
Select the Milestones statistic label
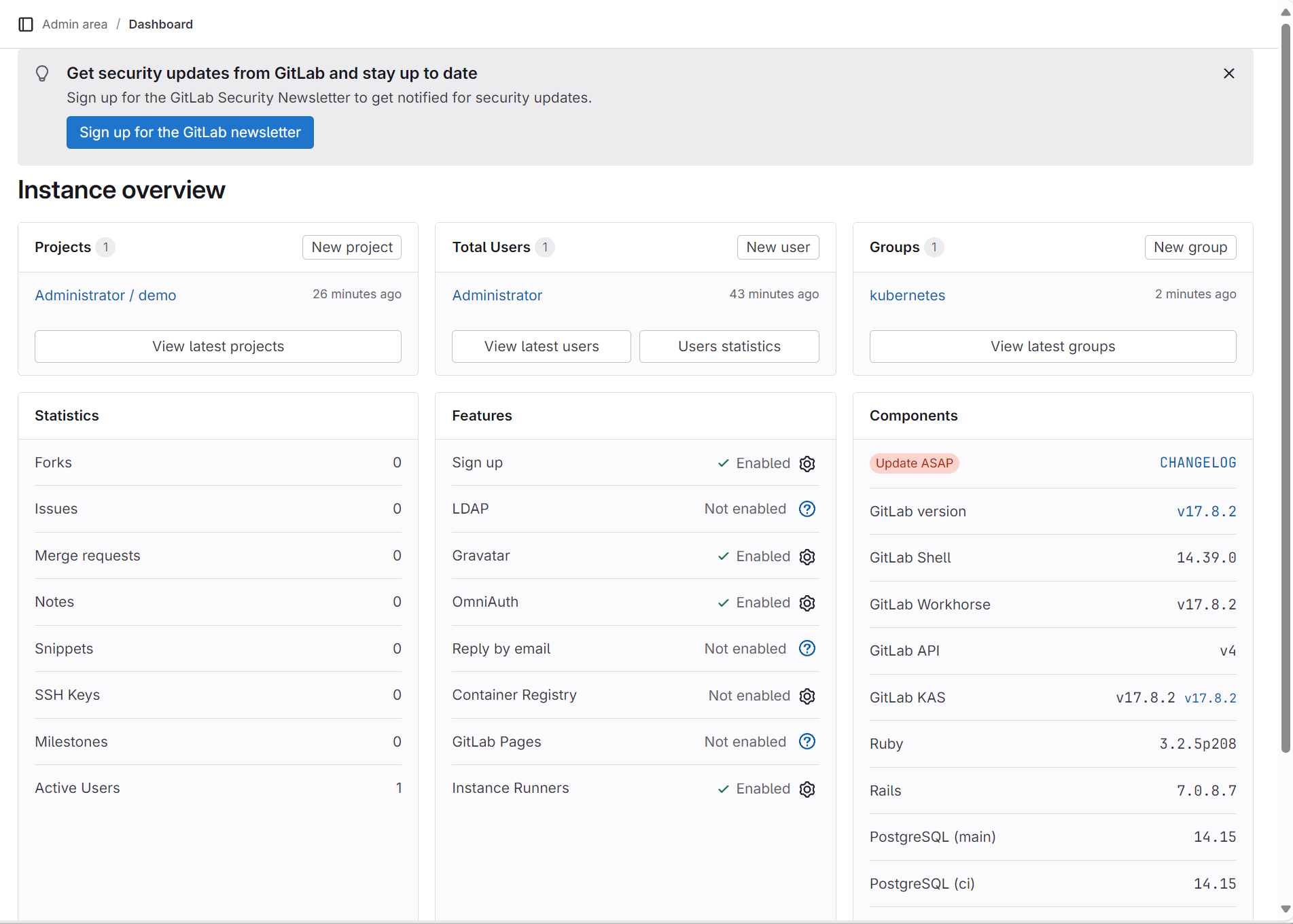71,742
